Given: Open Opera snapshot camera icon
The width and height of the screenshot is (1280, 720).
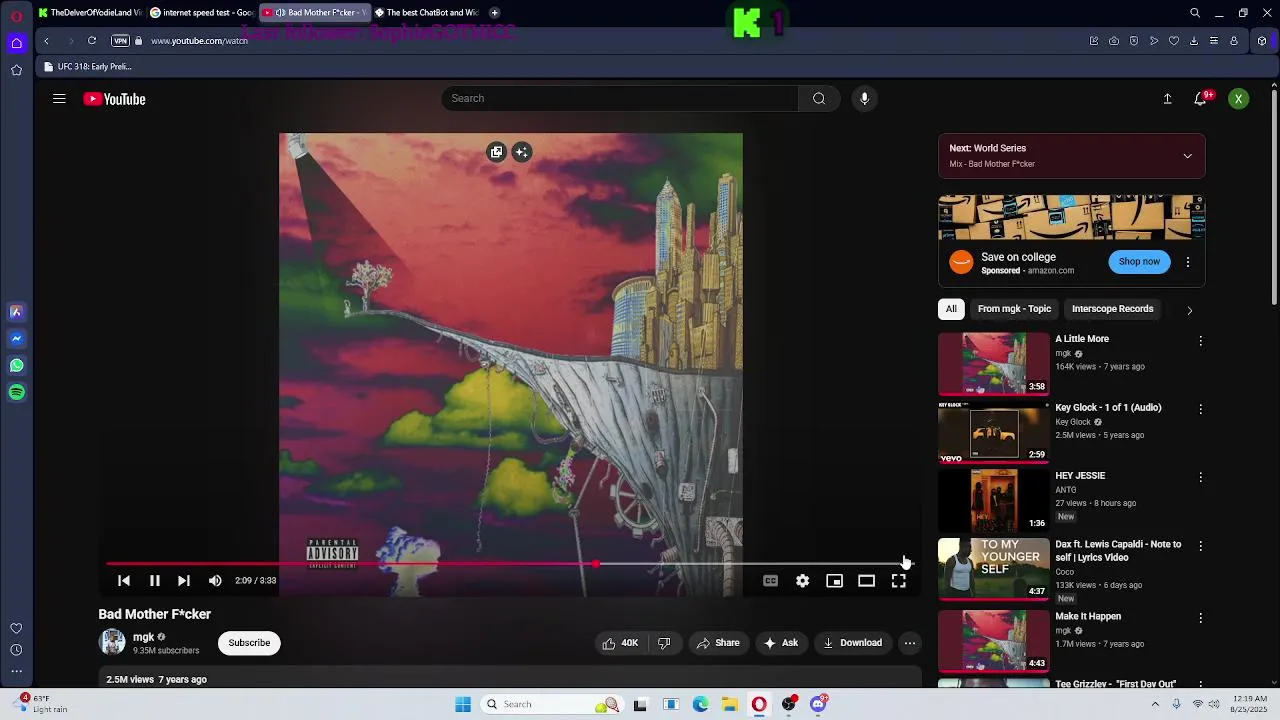Looking at the screenshot, I should point(1114,41).
